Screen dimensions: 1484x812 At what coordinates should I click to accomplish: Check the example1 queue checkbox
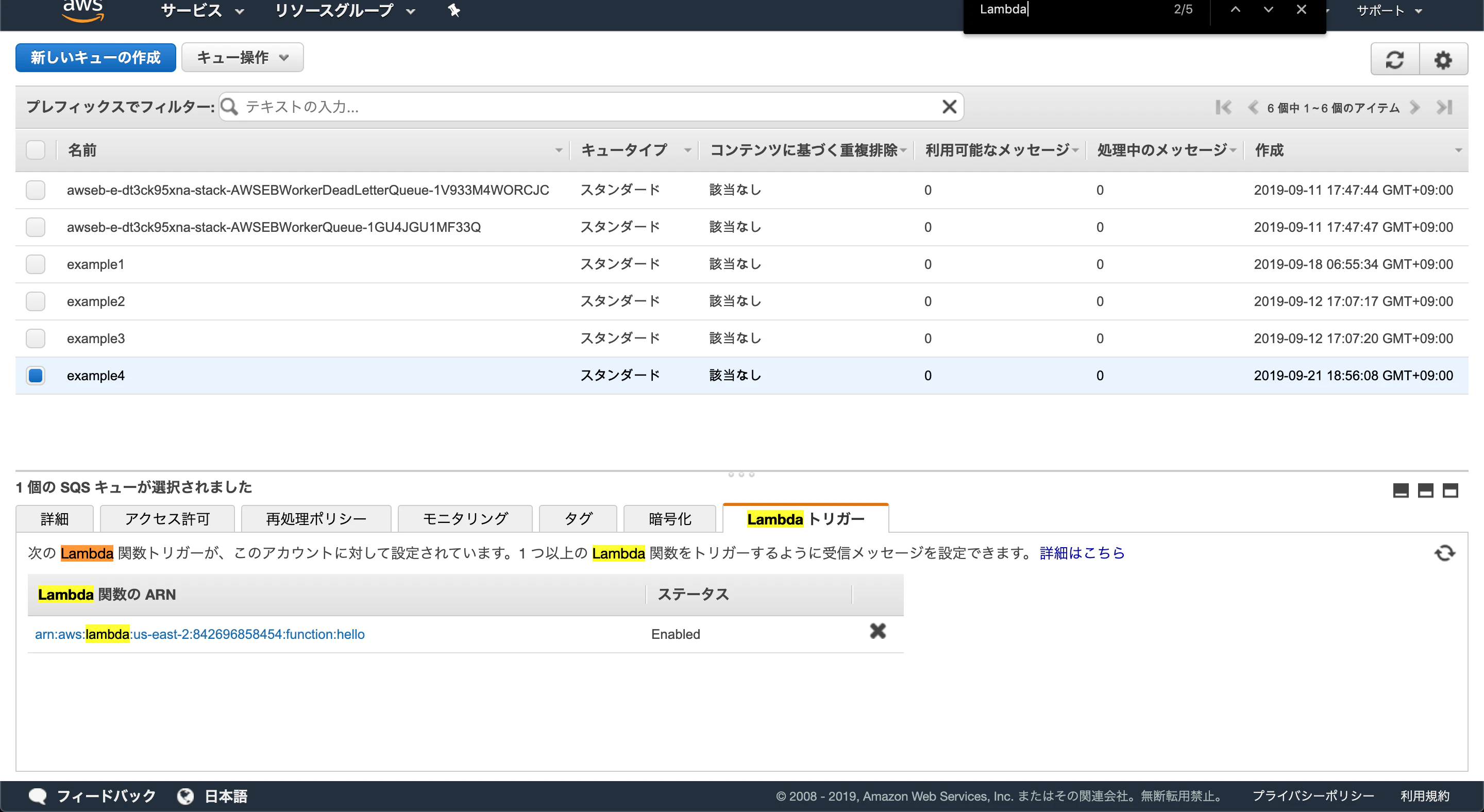click(x=36, y=264)
